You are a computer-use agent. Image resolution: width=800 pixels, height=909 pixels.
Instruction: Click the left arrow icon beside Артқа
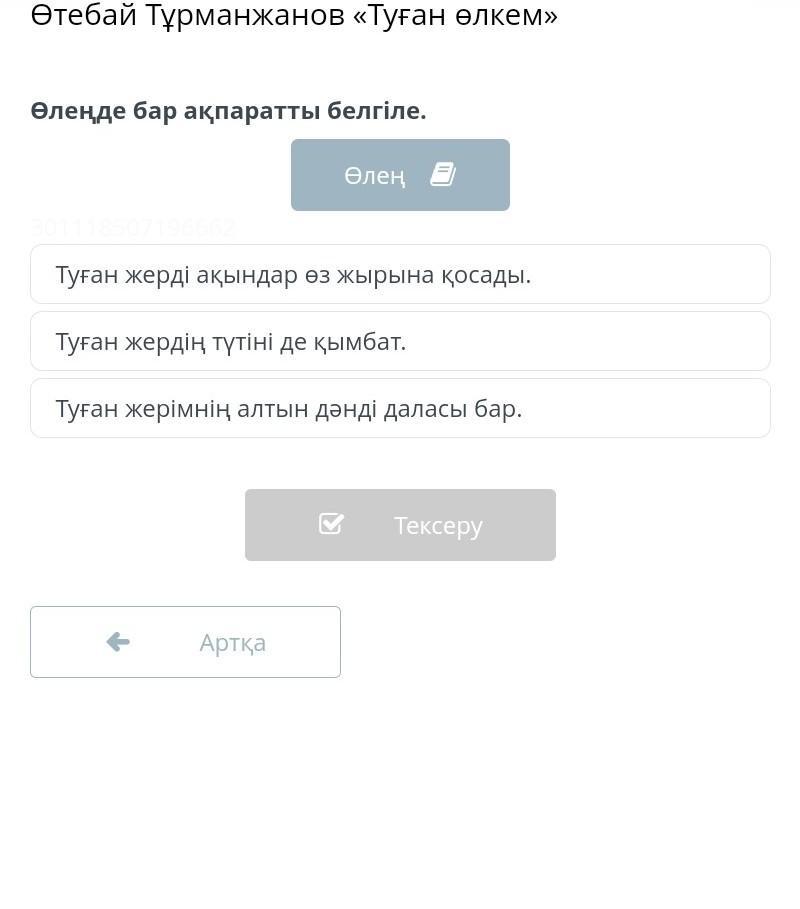pyautogui.click(x=118, y=642)
